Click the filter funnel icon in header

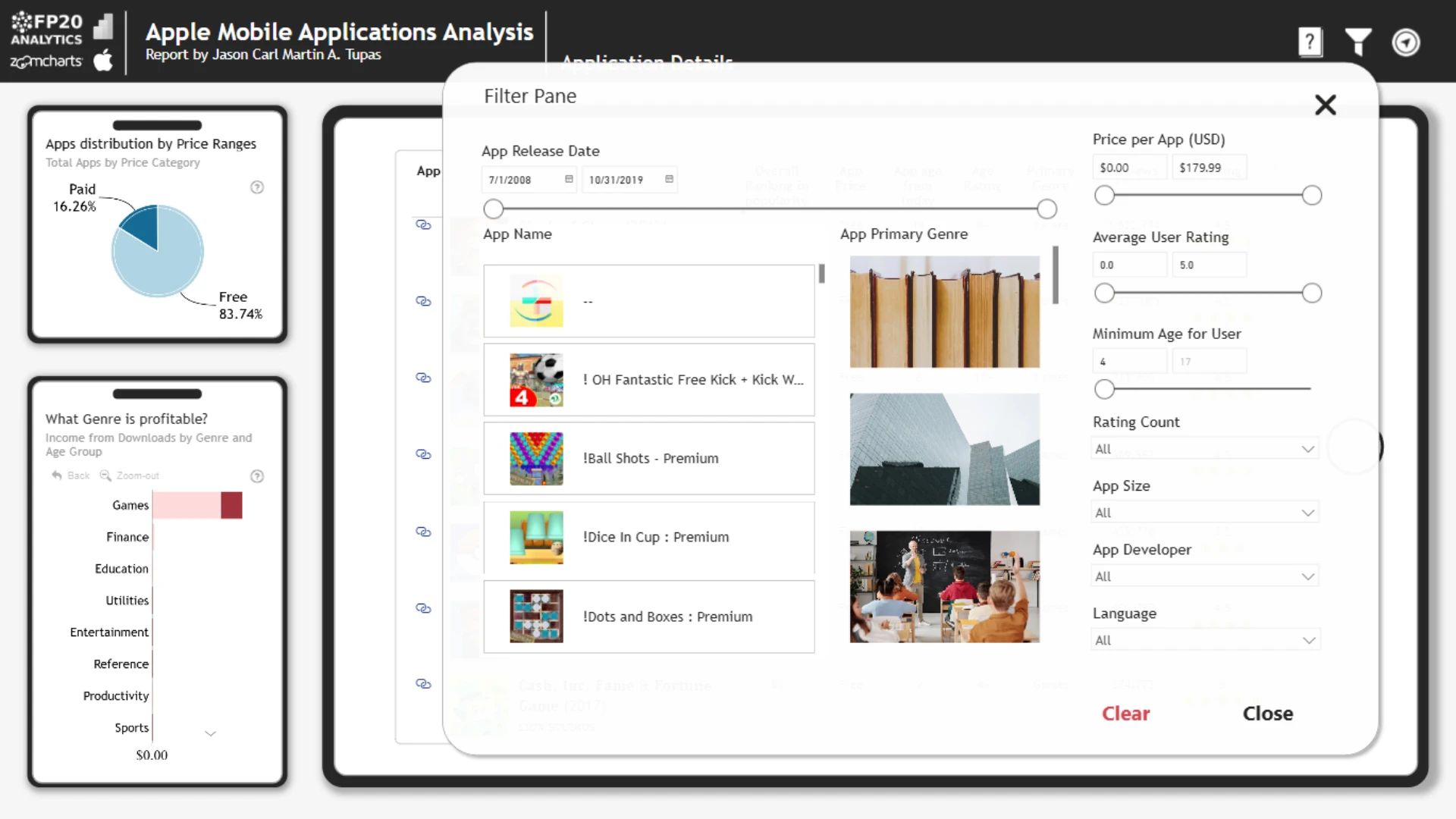pyautogui.click(x=1357, y=42)
